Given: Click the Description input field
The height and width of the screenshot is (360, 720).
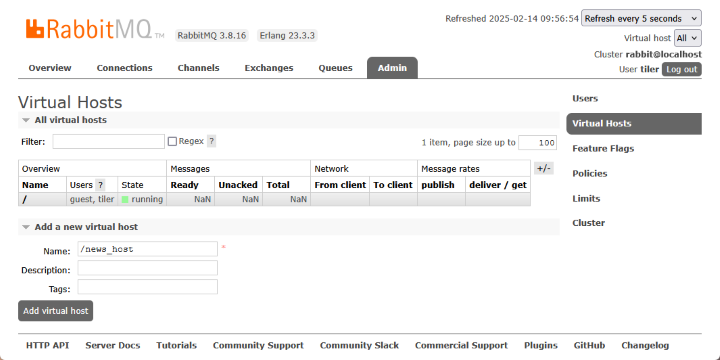Looking at the screenshot, I should click(x=147, y=268).
